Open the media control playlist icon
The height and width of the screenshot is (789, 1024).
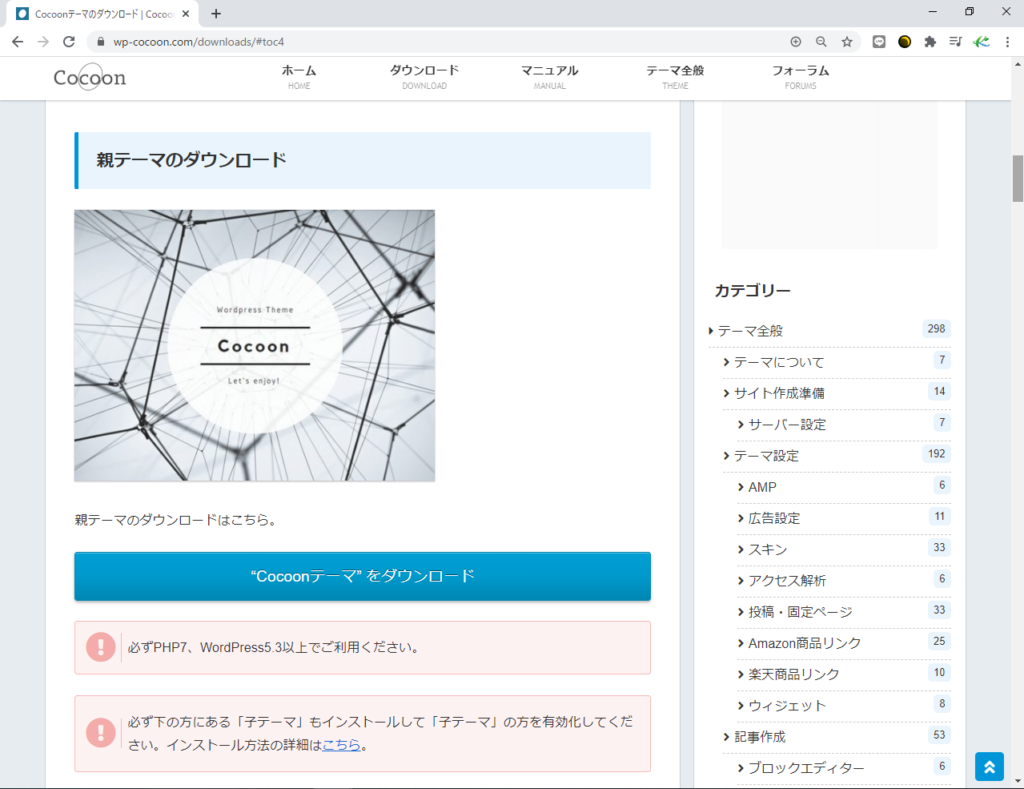coord(955,42)
